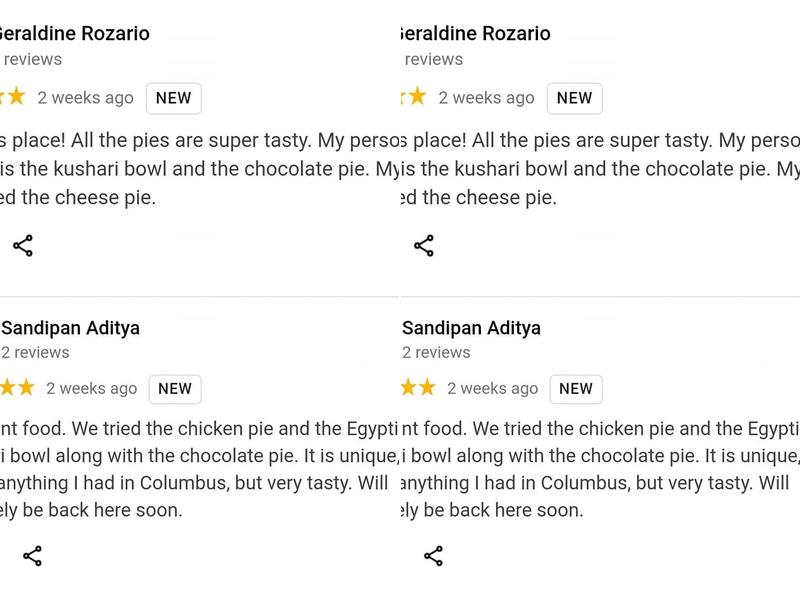
Task: Open Sandipan Aditya's profile in right panel
Action: (471, 328)
